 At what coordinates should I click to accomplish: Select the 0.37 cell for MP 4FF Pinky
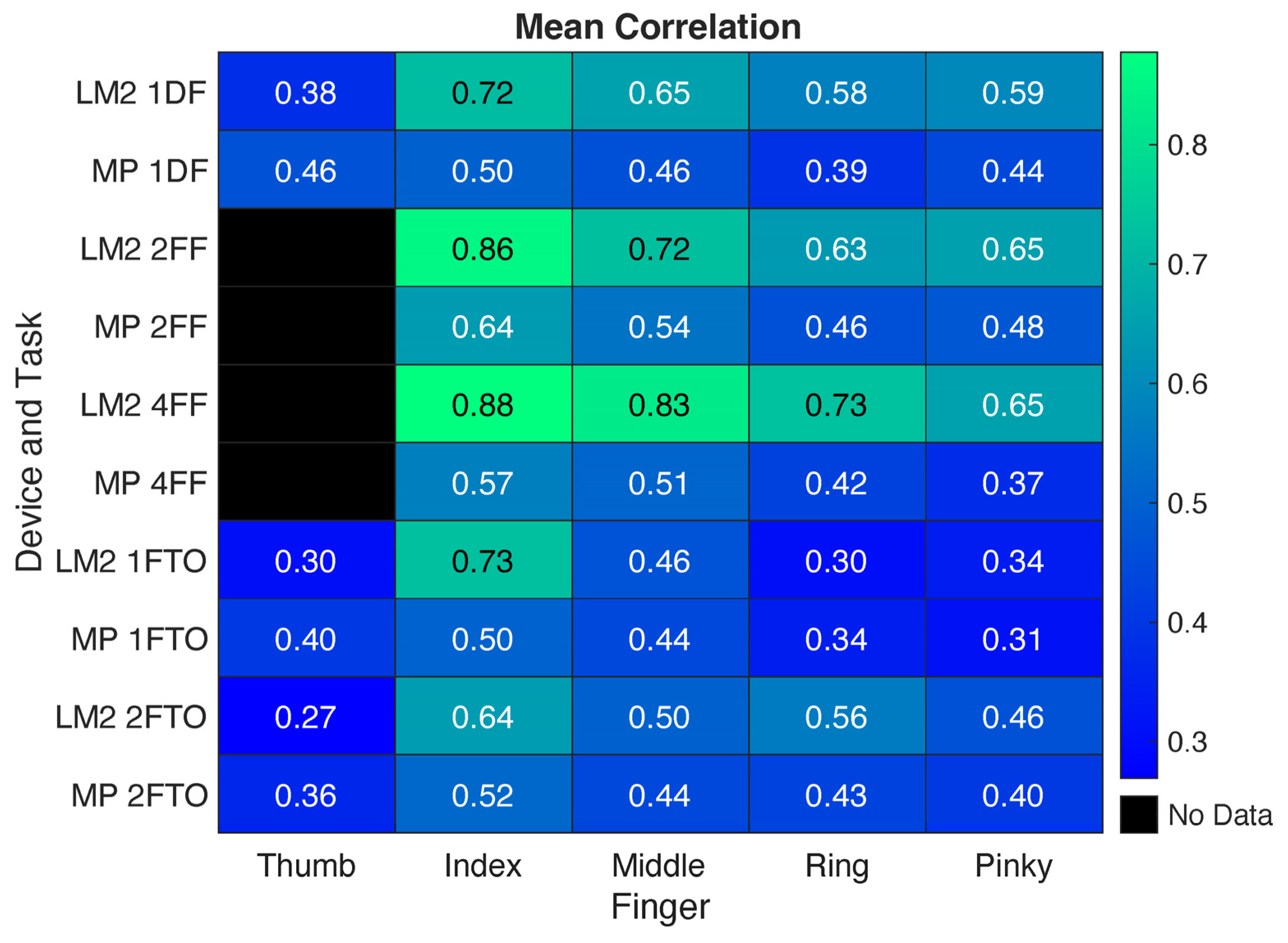1014,482
